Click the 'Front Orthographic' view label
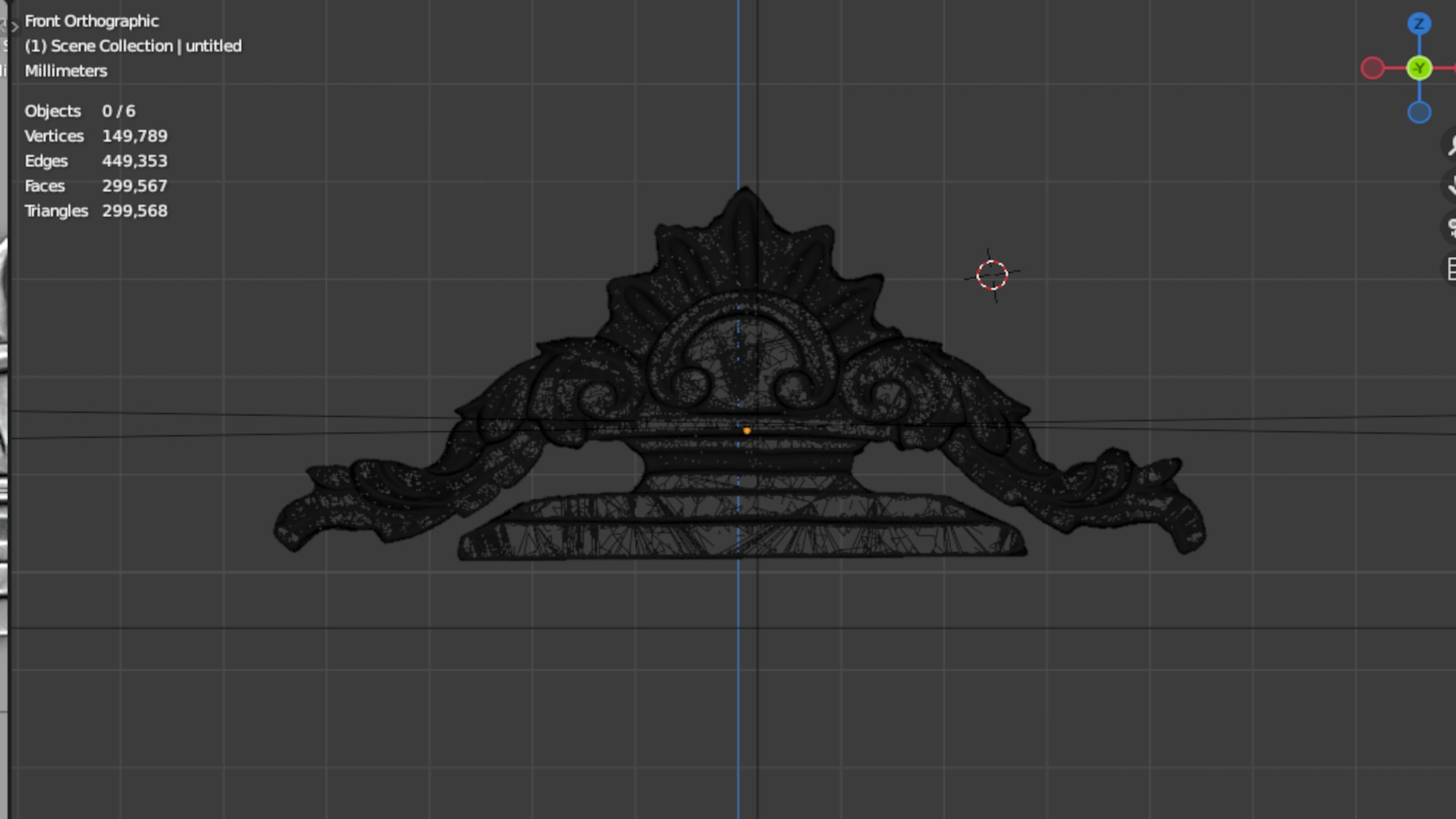The image size is (1456, 819). click(92, 21)
